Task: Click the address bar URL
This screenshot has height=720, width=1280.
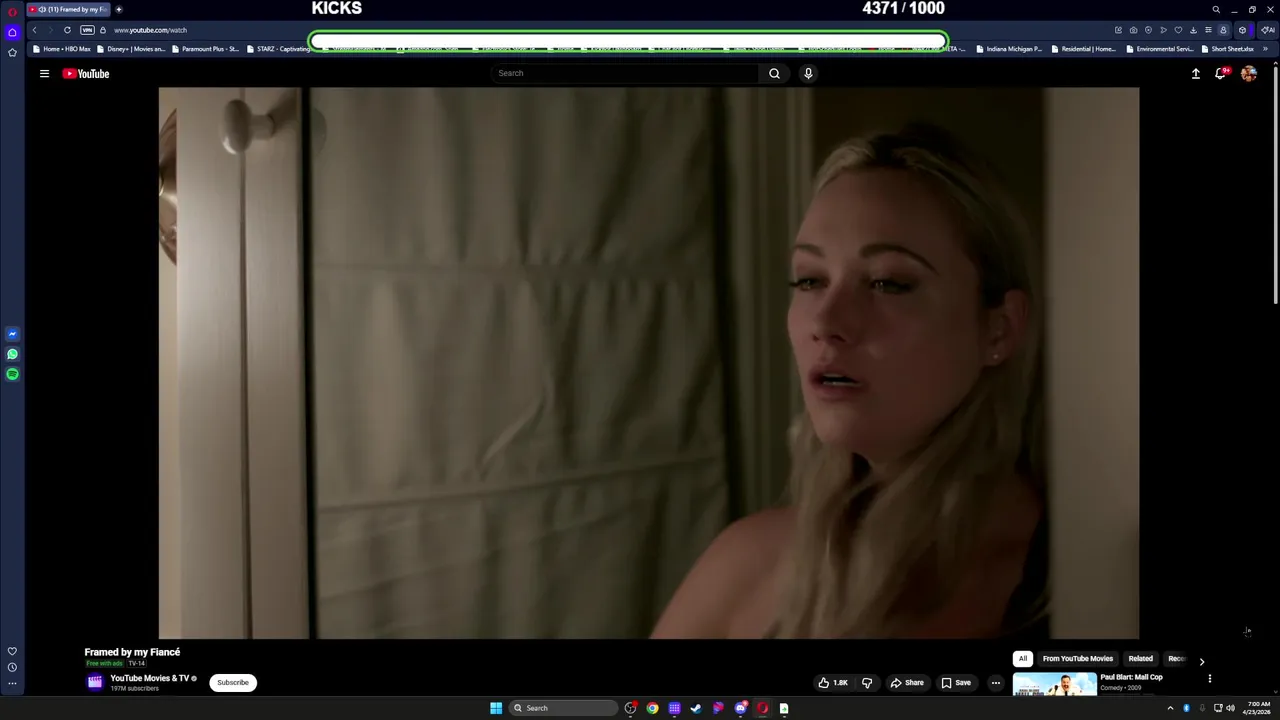Action: click(150, 30)
